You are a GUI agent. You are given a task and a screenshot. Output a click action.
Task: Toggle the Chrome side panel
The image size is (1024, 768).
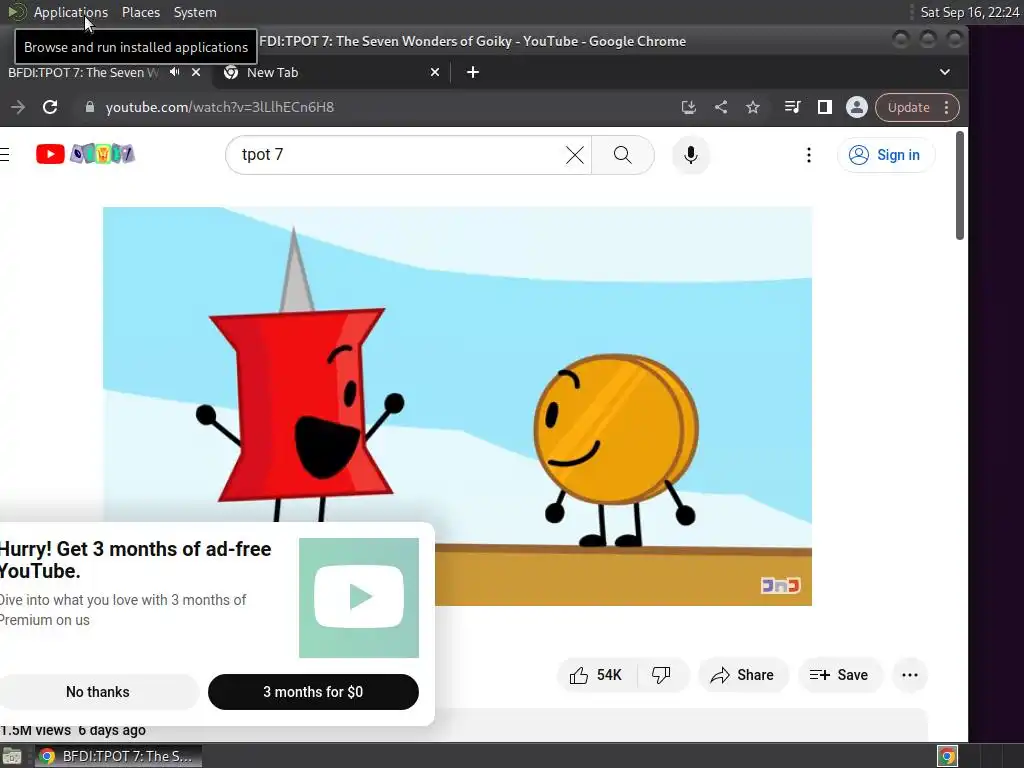825,107
